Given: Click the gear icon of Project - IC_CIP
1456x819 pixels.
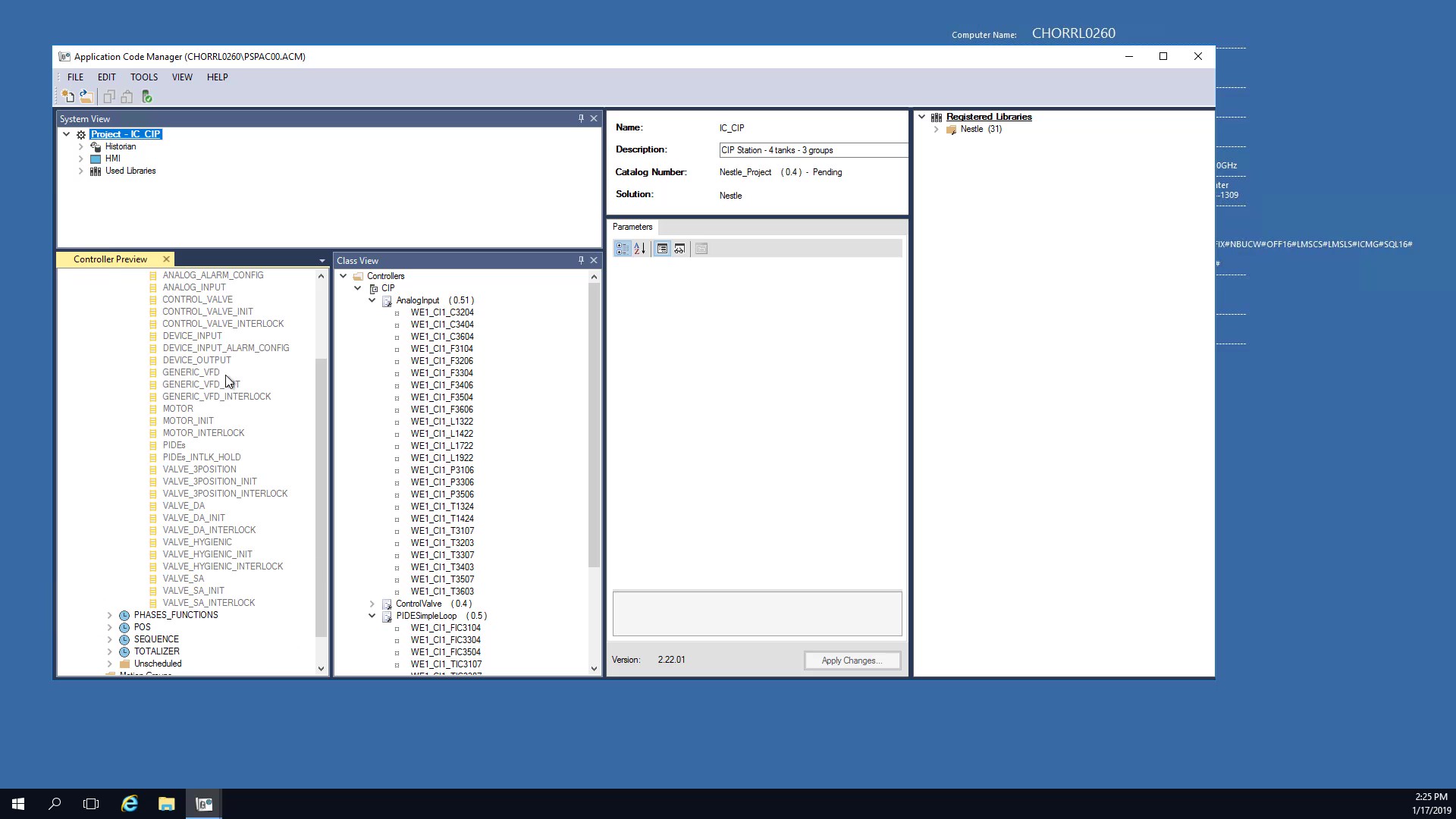Looking at the screenshot, I should [81, 134].
